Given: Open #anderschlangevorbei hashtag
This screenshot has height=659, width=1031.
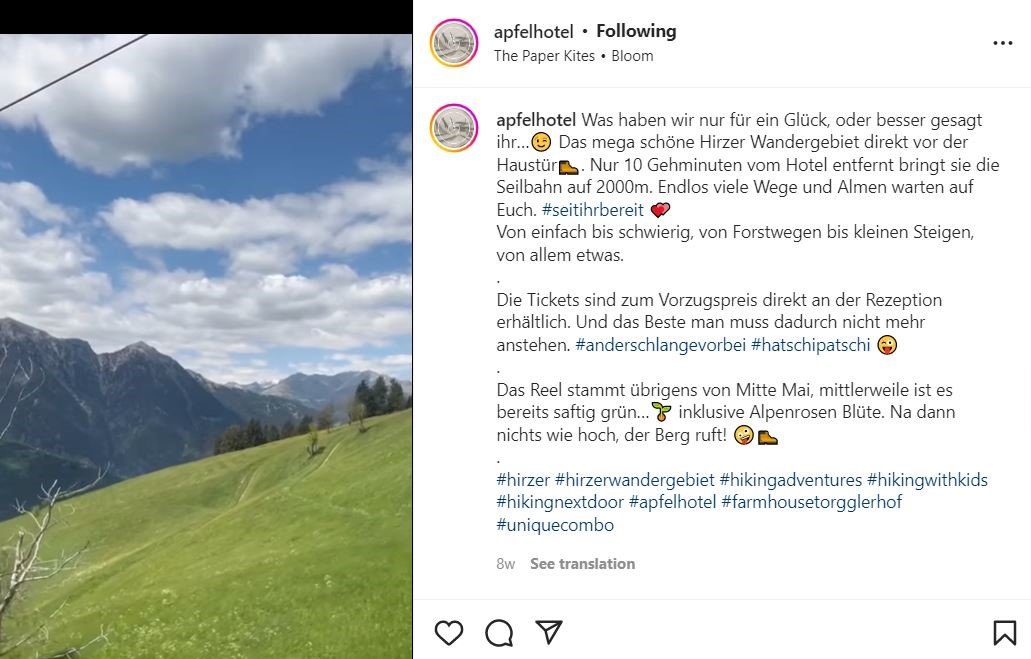Looking at the screenshot, I should click(660, 345).
